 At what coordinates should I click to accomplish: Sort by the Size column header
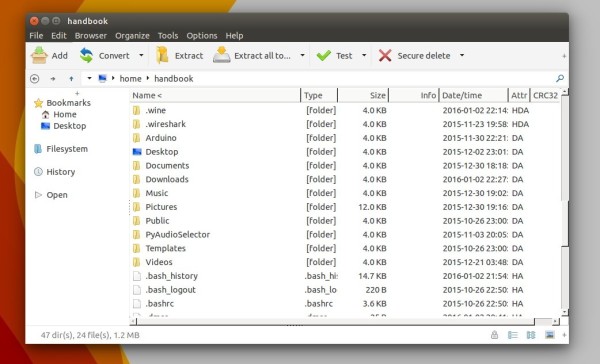pyautogui.click(x=363, y=95)
